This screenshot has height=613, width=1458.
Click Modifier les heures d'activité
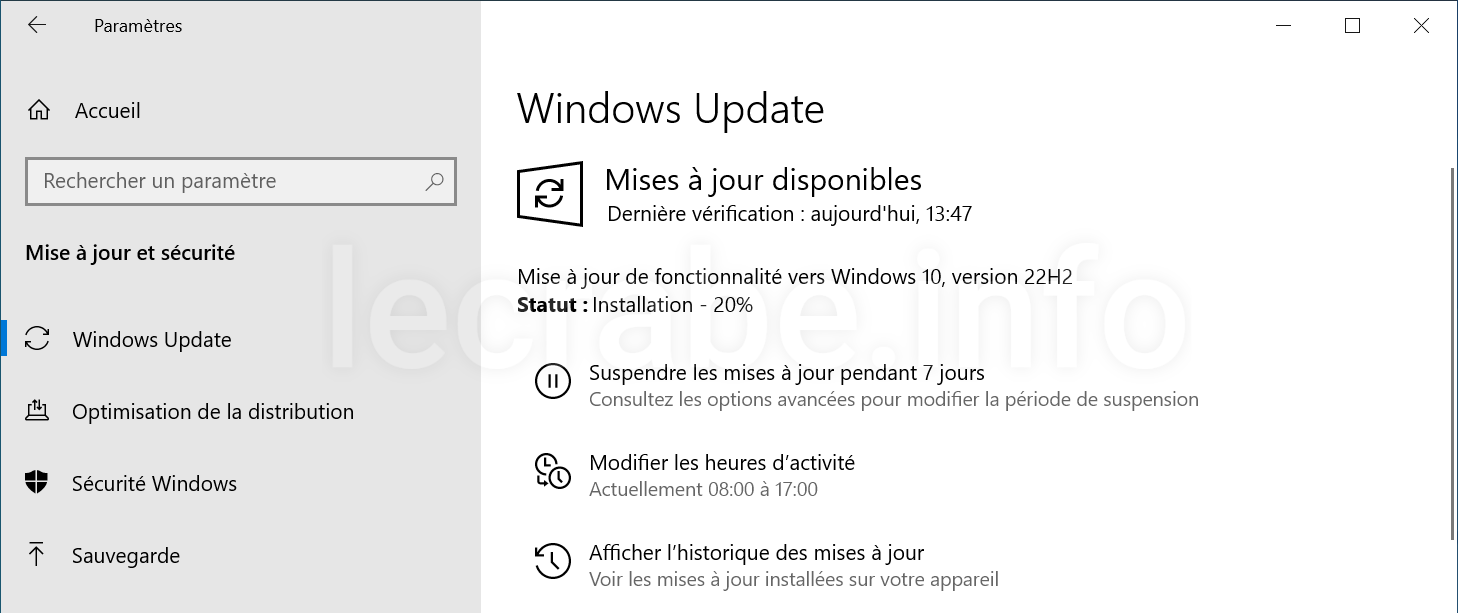tap(722, 463)
